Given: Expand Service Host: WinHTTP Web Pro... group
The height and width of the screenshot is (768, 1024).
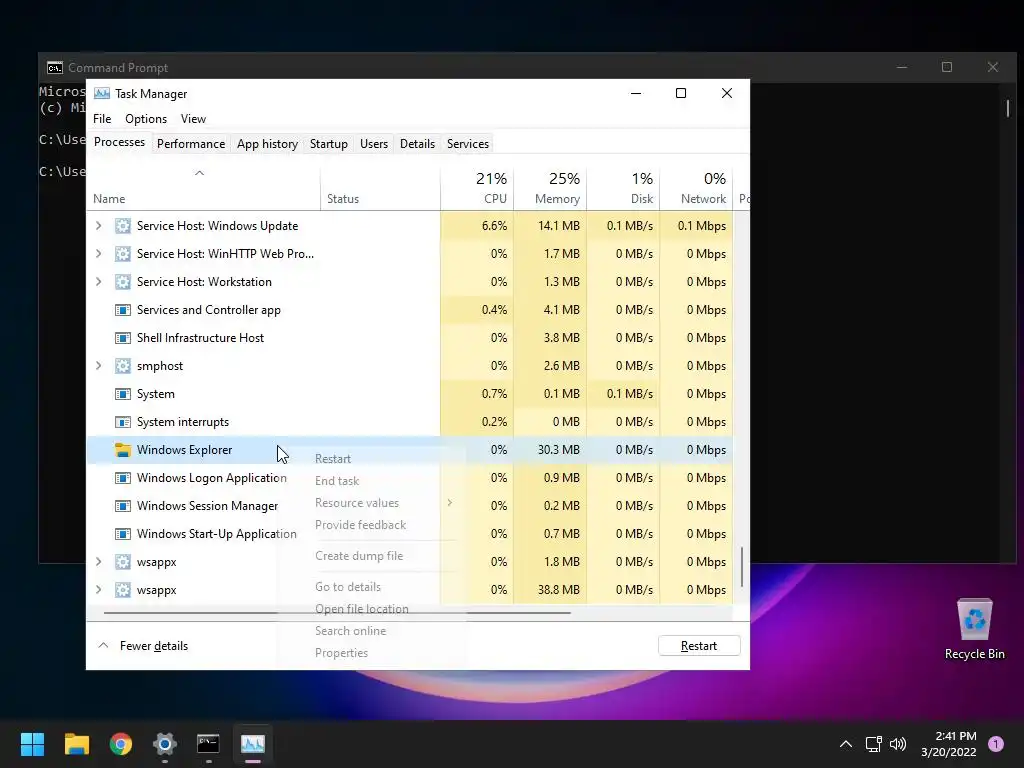Looking at the screenshot, I should pyautogui.click(x=99, y=254).
